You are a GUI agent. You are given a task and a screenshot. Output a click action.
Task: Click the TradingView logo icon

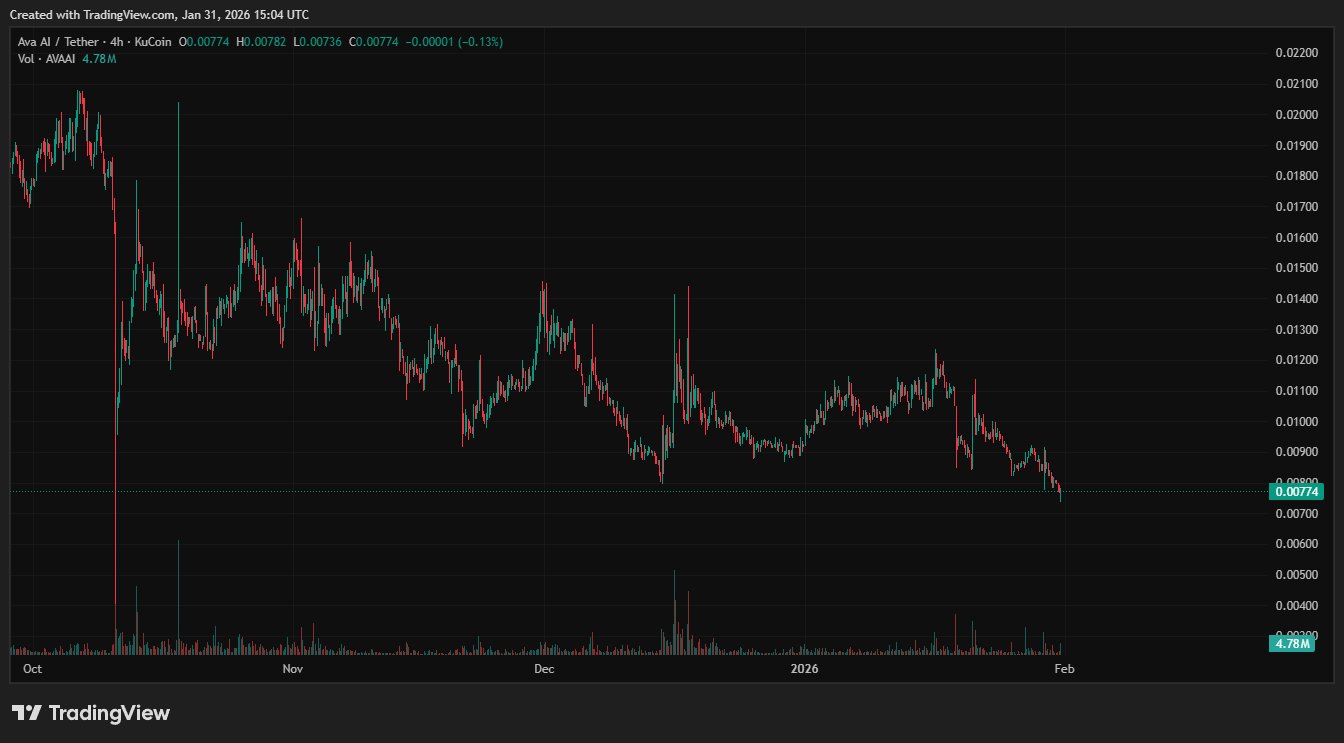(x=27, y=713)
